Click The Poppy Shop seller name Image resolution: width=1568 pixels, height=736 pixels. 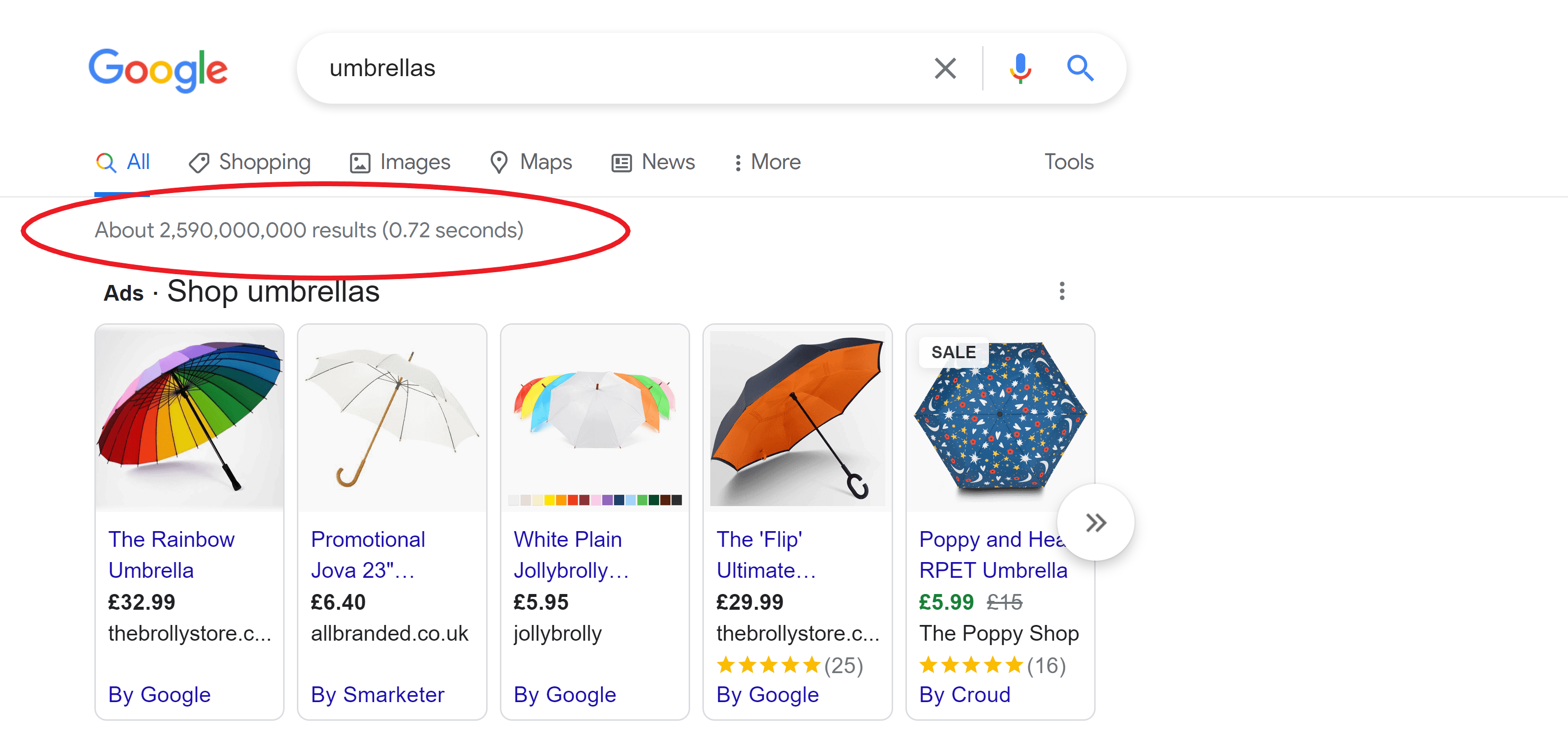[x=999, y=634]
